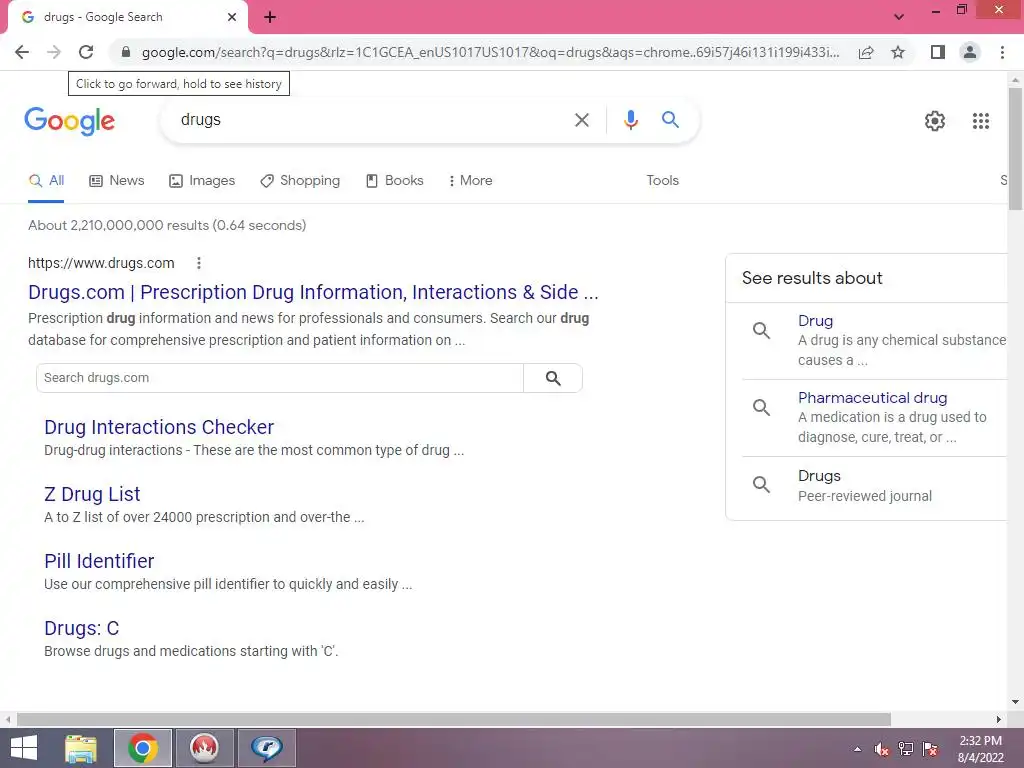The height and width of the screenshot is (768, 1024).
Task: Open Drug Interactions Checker link
Action: 159,427
